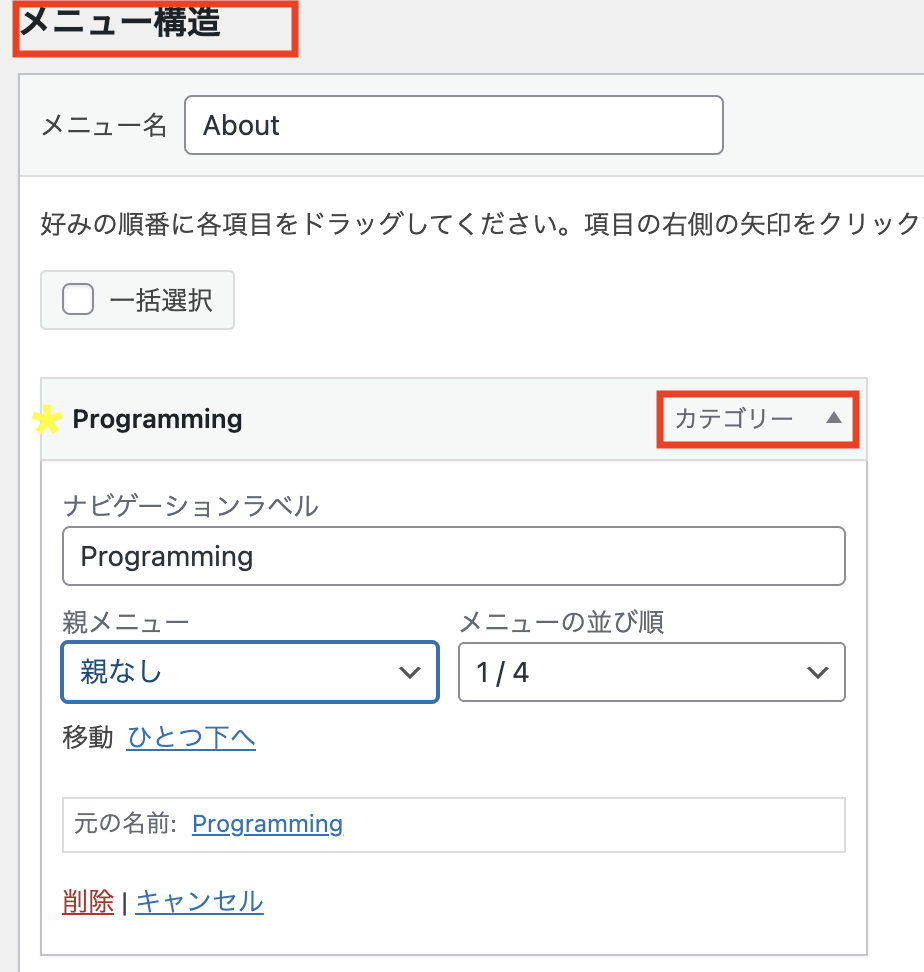Collapse the Programming item with the triangle arrow
Image resolution: width=924 pixels, height=972 pixels.
(x=833, y=419)
